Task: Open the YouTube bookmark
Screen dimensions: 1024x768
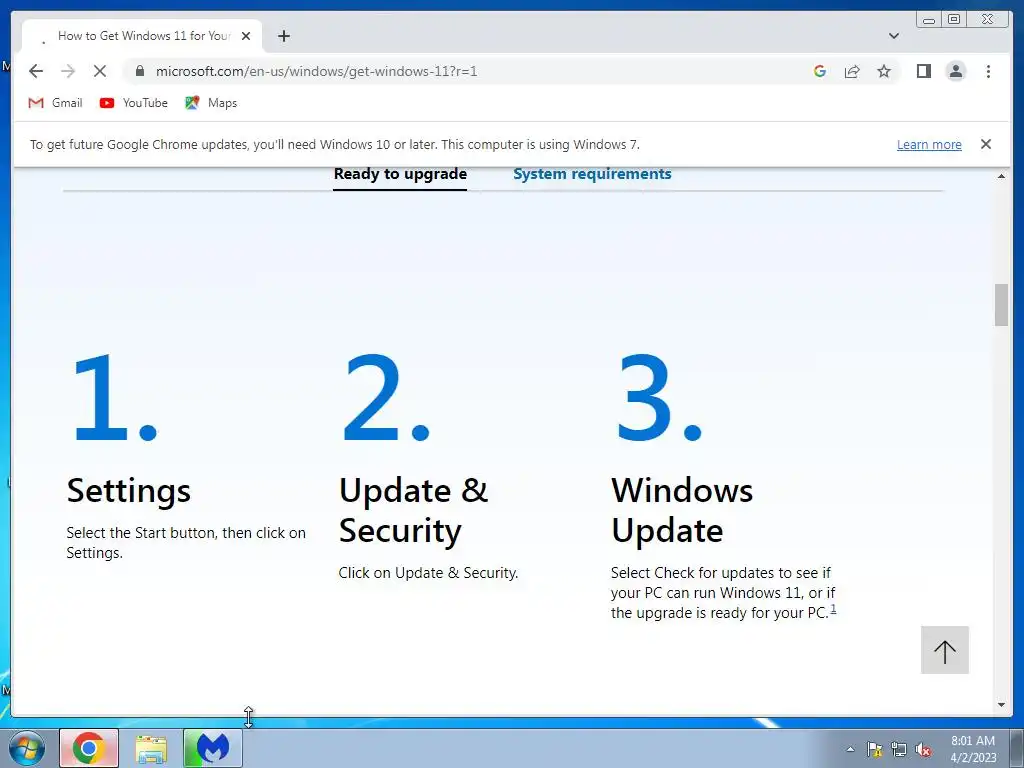Action: point(134,103)
